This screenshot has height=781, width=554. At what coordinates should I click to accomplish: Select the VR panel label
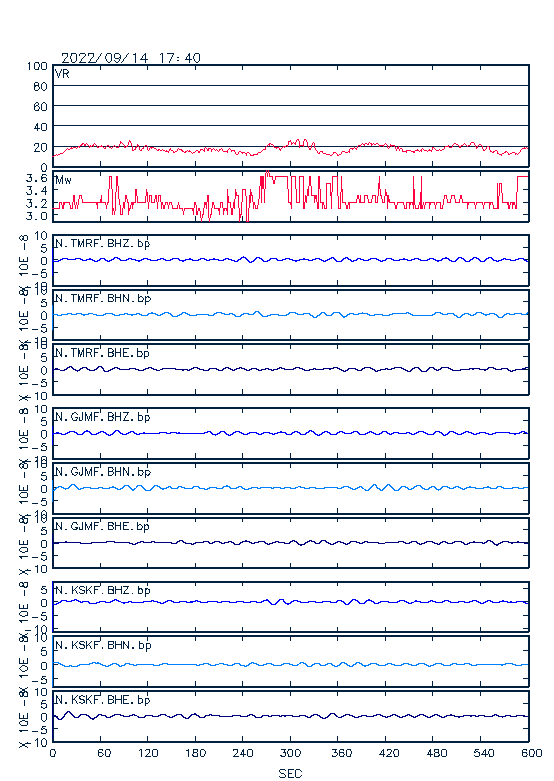coord(62,74)
